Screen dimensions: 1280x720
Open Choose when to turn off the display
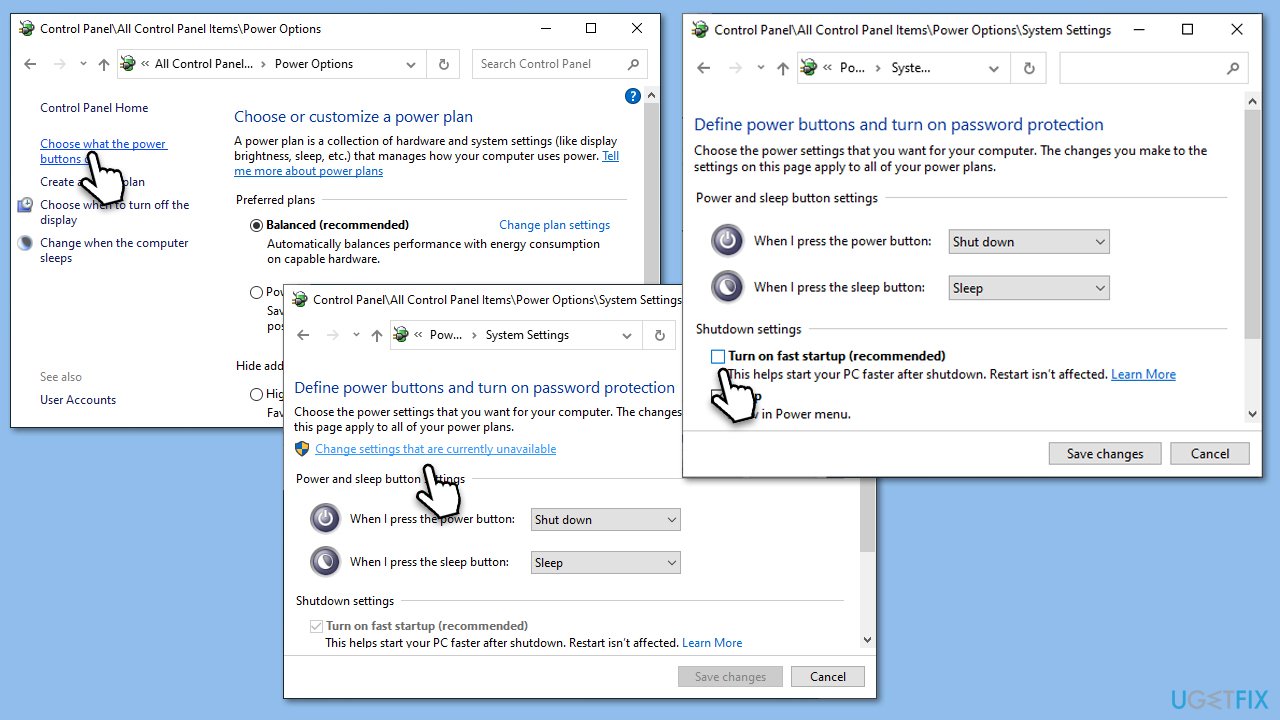pyautogui.click(x=114, y=212)
